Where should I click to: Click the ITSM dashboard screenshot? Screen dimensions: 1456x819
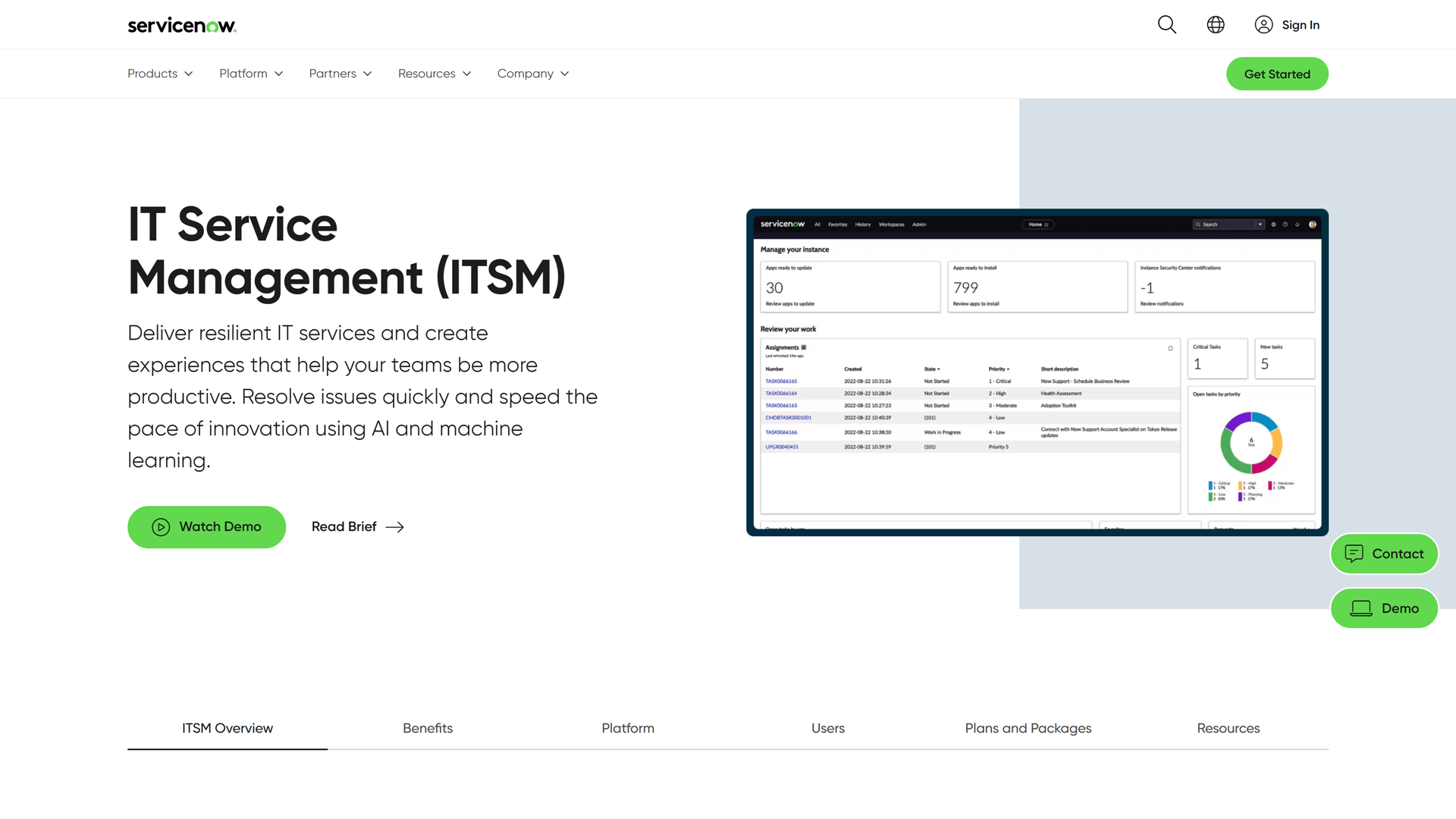coord(1037,373)
